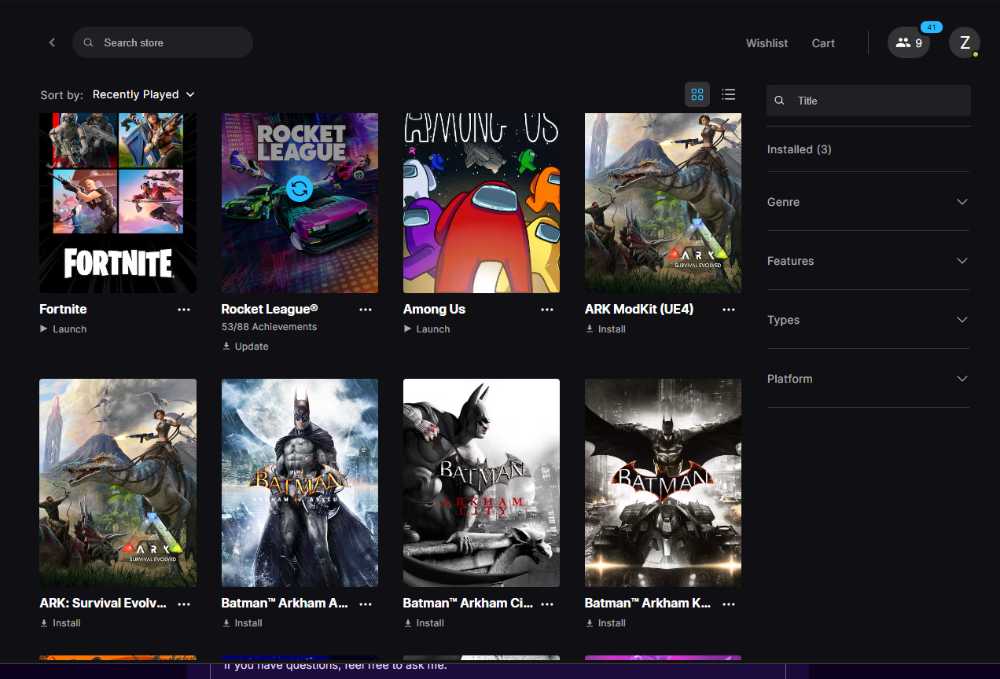The height and width of the screenshot is (679, 1000).
Task: Open the Wishlist page
Action: (767, 43)
